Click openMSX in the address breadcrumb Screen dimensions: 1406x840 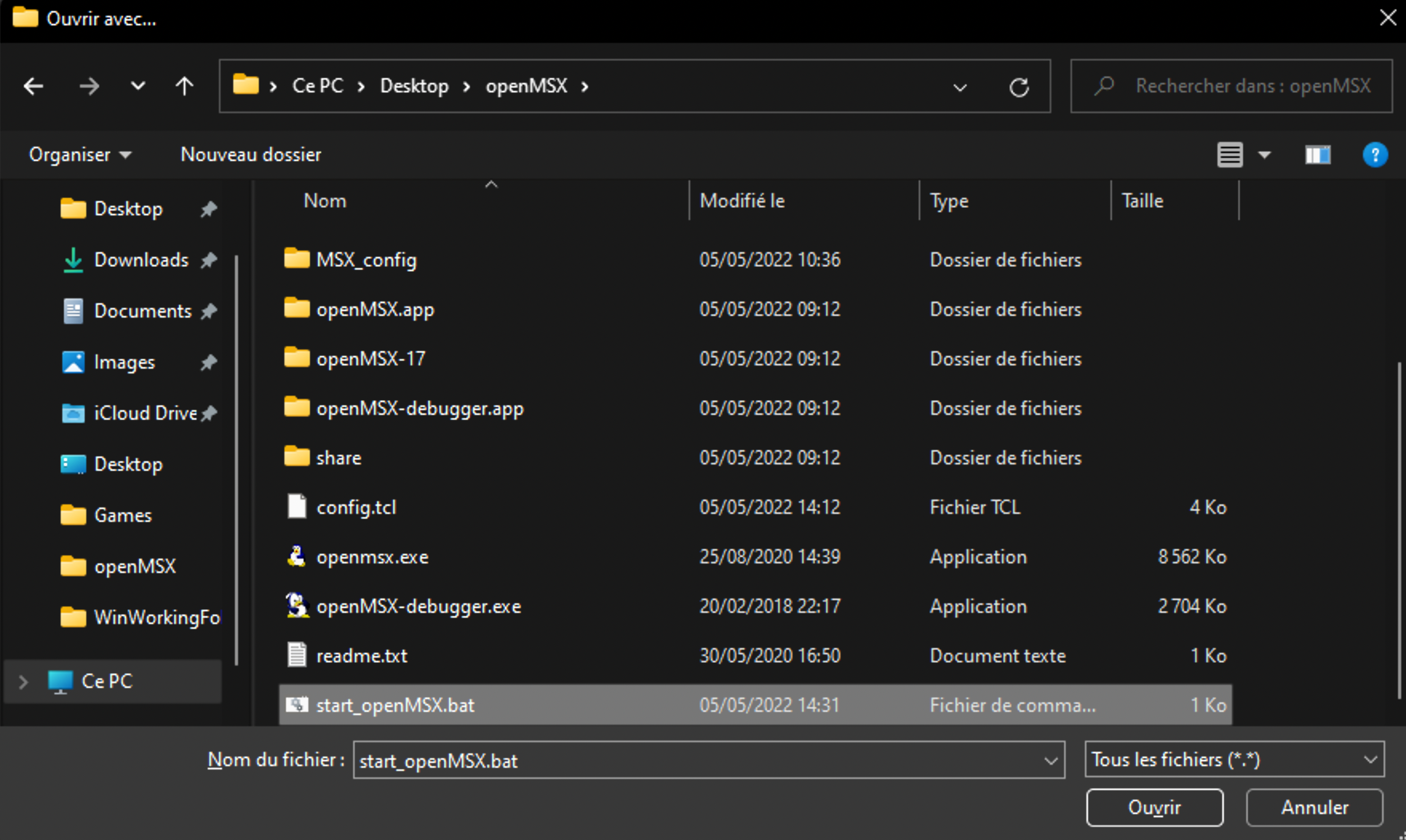coord(526,86)
